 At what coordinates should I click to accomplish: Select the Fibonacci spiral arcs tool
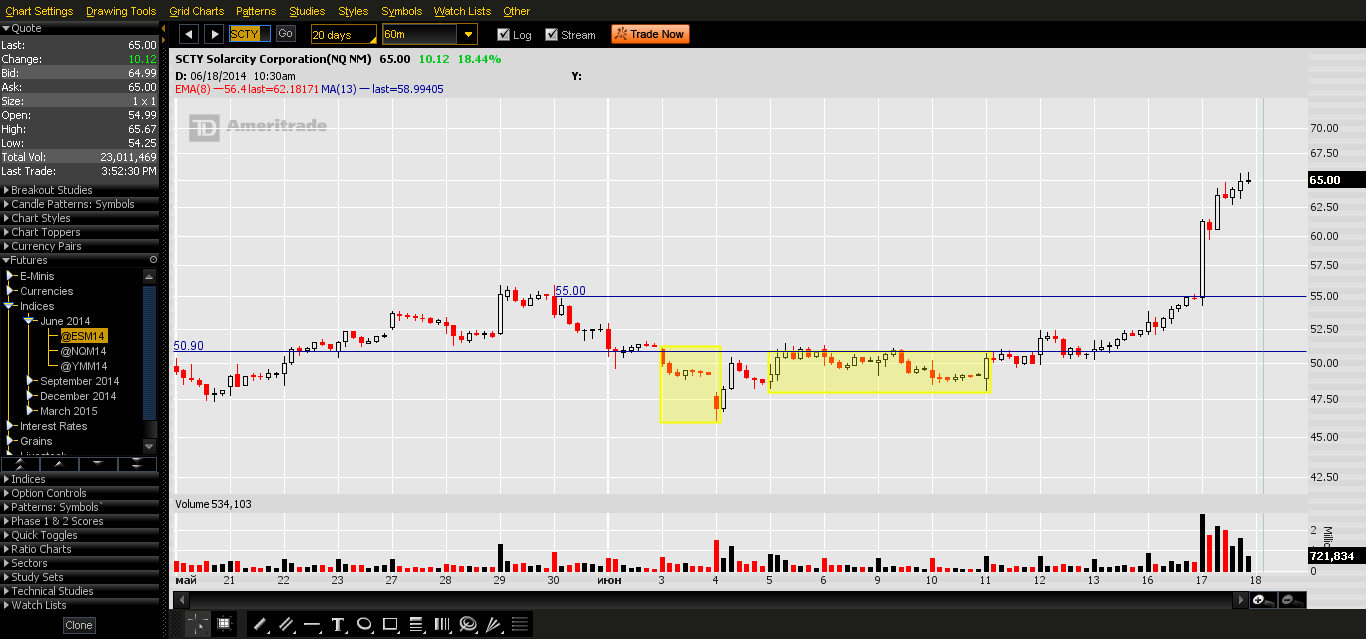pos(468,624)
